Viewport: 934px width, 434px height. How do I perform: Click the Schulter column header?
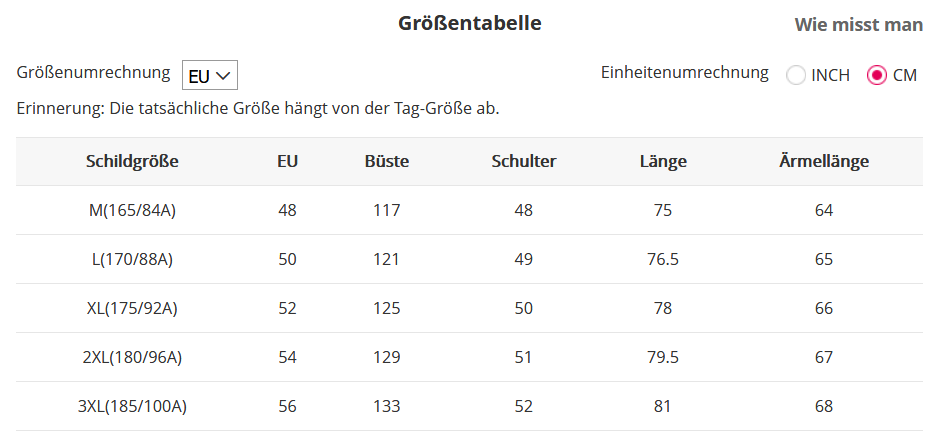coord(524,161)
